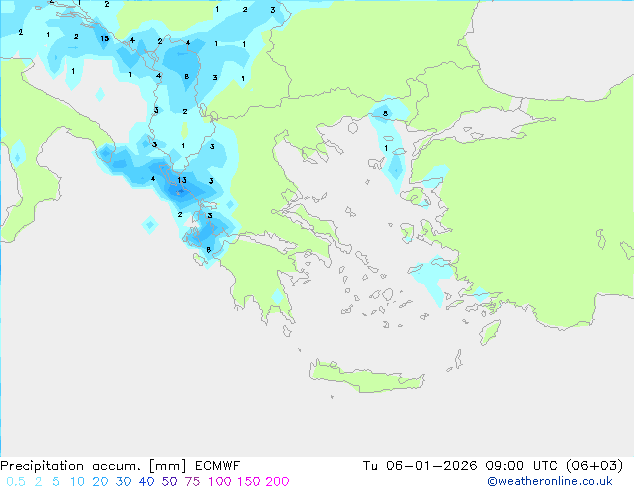
Task: Select the legend value 150
Action: click(x=249, y=482)
